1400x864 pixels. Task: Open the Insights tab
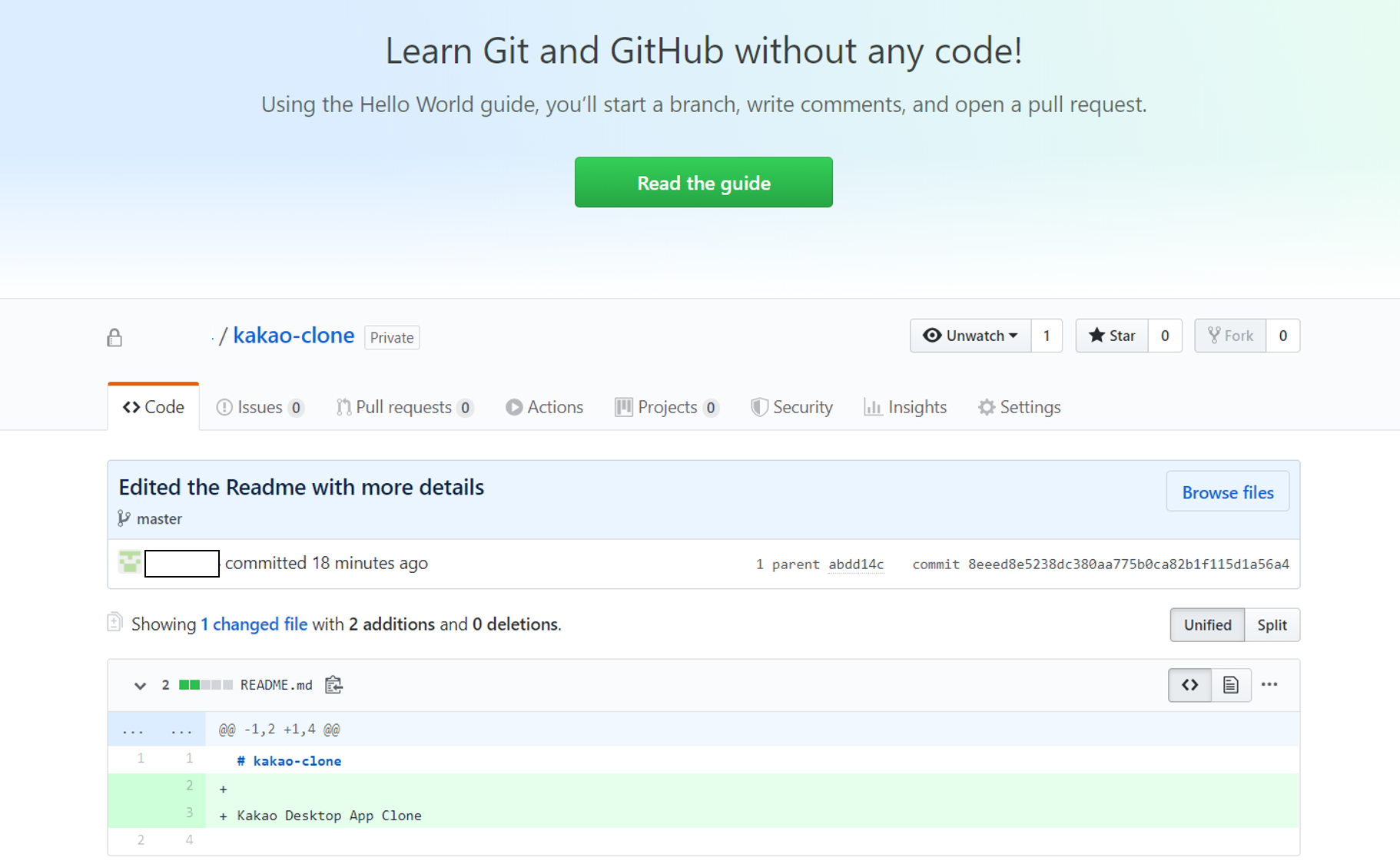905,407
